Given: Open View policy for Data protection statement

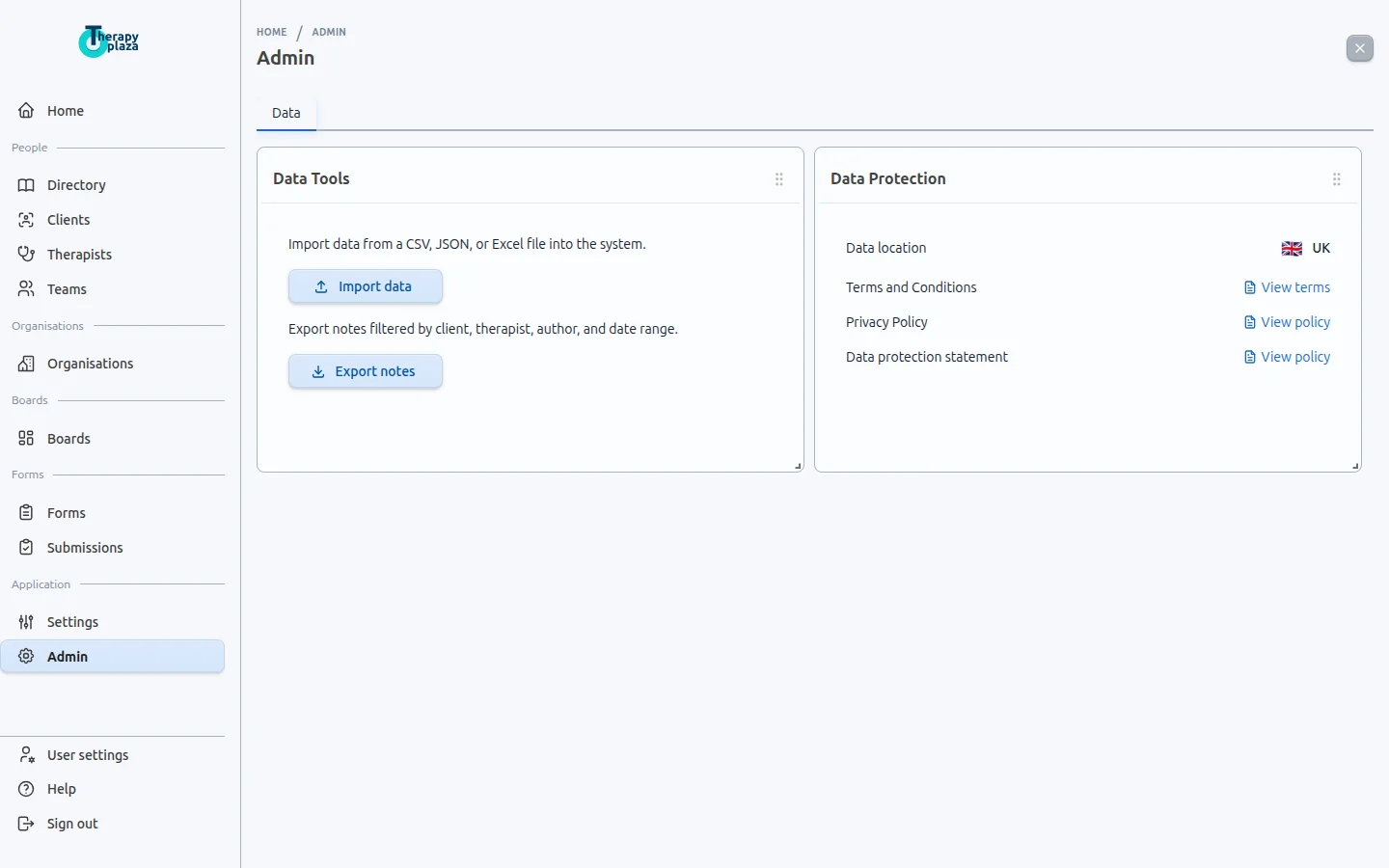Looking at the screenshot, I should coord(1287,357).
